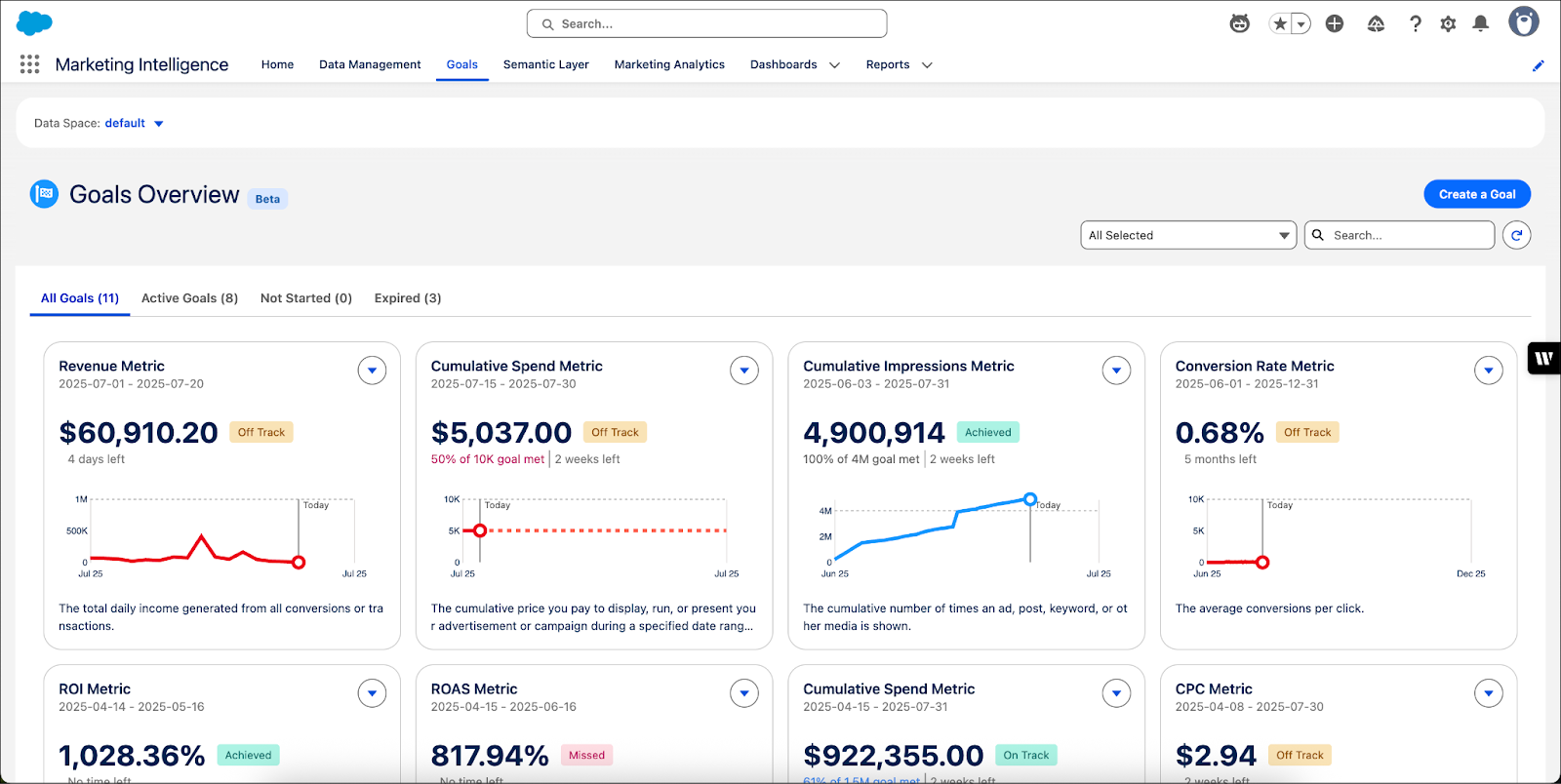Expand Revenue Metric card actions menu

(x=372, y=371)
